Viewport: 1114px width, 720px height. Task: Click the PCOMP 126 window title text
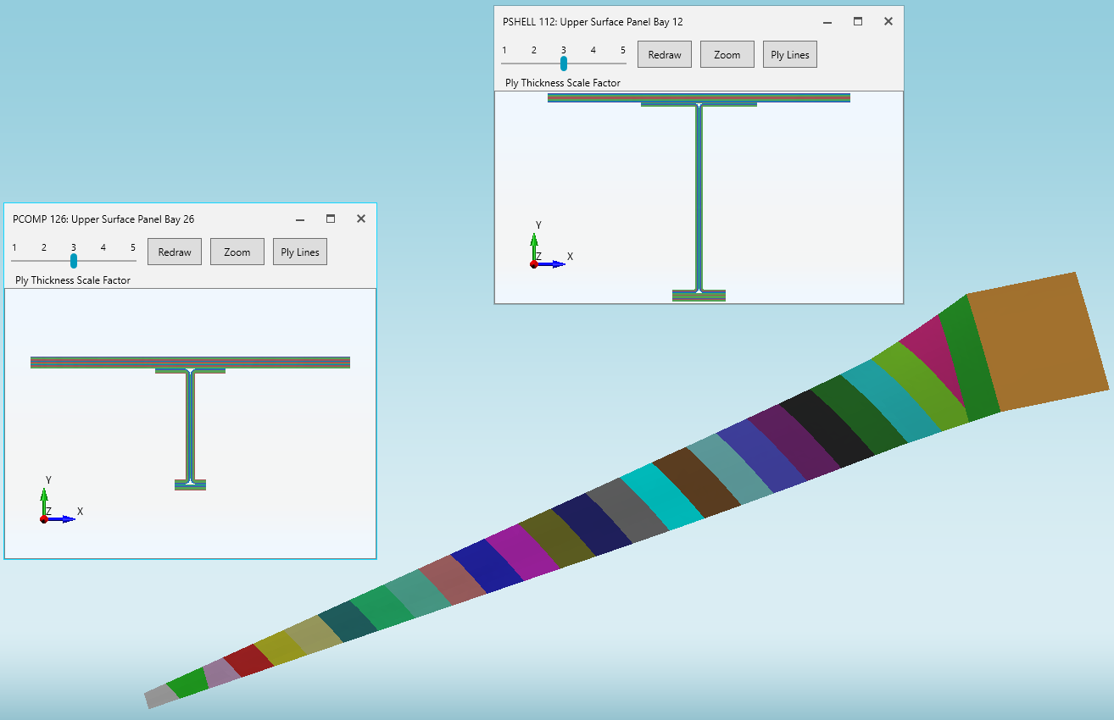(104, 219)
